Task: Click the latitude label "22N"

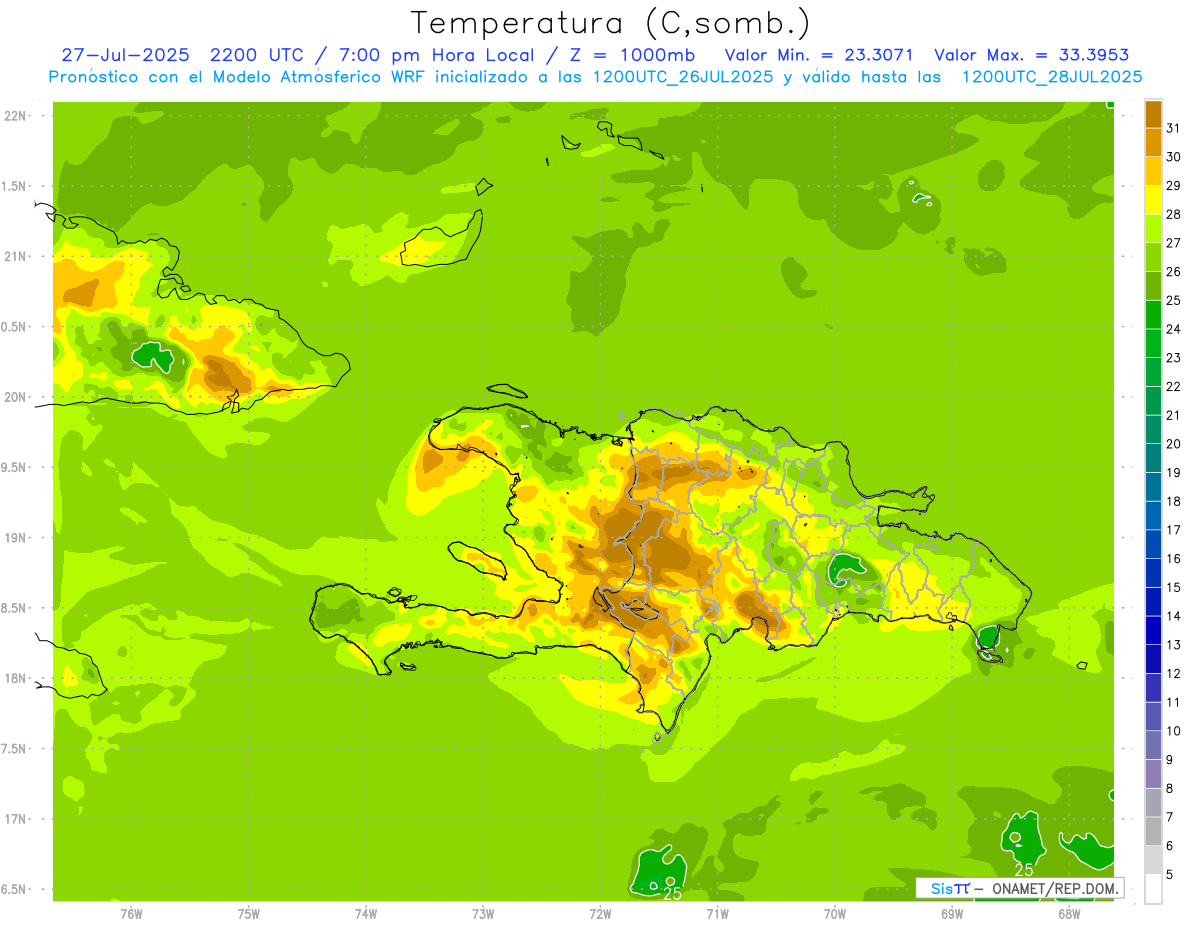Action: click(15, 116)
